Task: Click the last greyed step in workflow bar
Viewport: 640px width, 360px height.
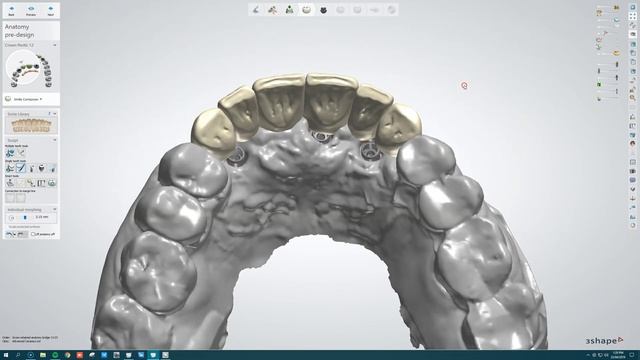Action: (x=391, y=9)
